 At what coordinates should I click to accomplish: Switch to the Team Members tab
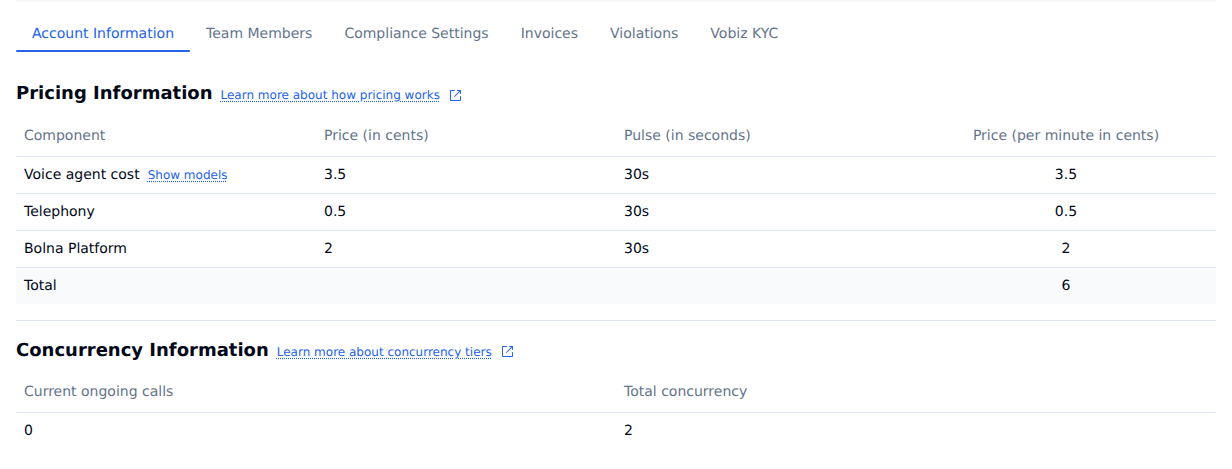[x=259, y=33]
